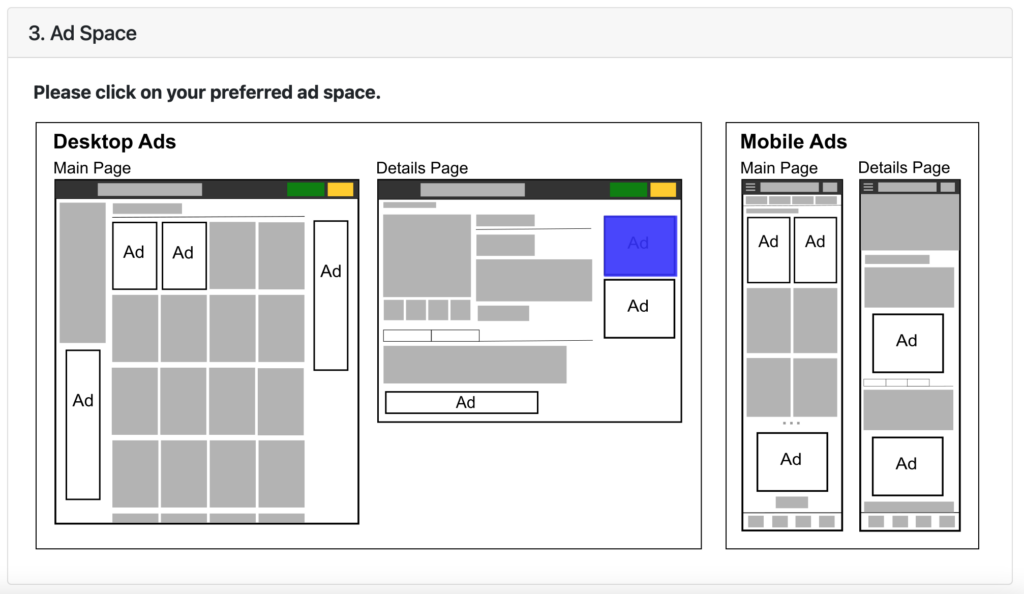This screenshot has height=594, width=1024.
Task: Choose tall left sidebar Ad on Desktop Main Page
Action: [x=83, y=425]
